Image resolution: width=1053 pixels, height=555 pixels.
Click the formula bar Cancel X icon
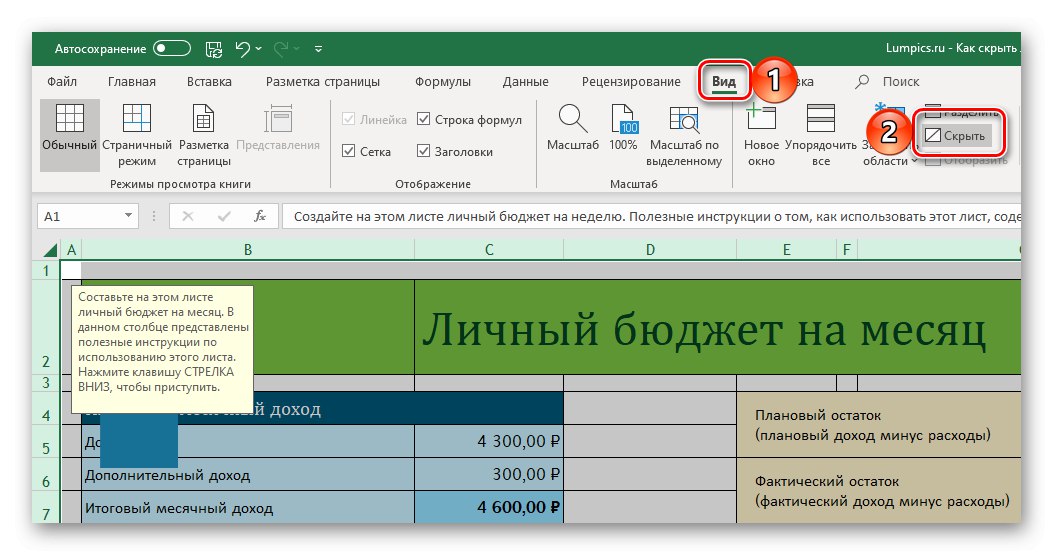(x=188, y=216)
